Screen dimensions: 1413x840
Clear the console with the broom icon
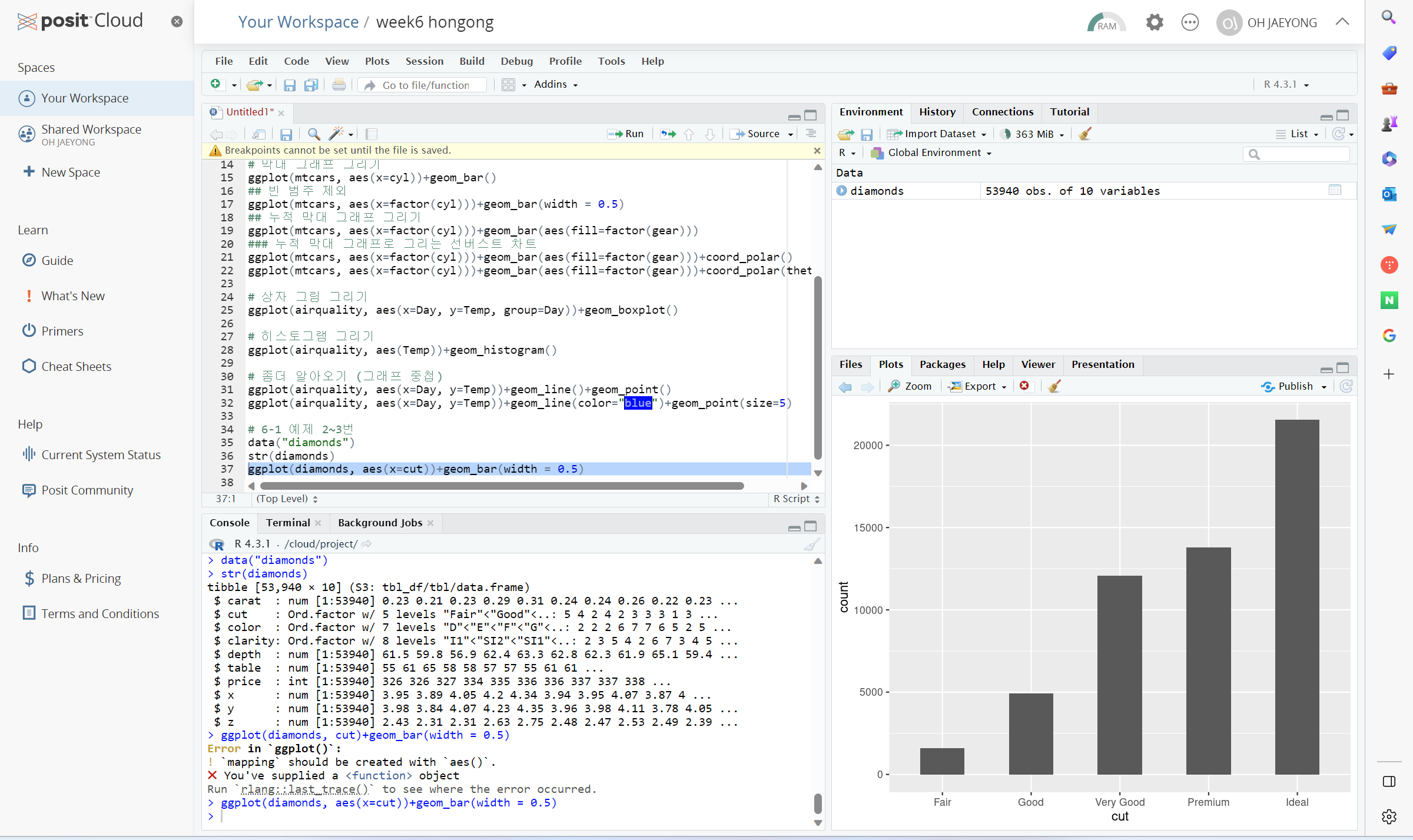pos(812,544)
